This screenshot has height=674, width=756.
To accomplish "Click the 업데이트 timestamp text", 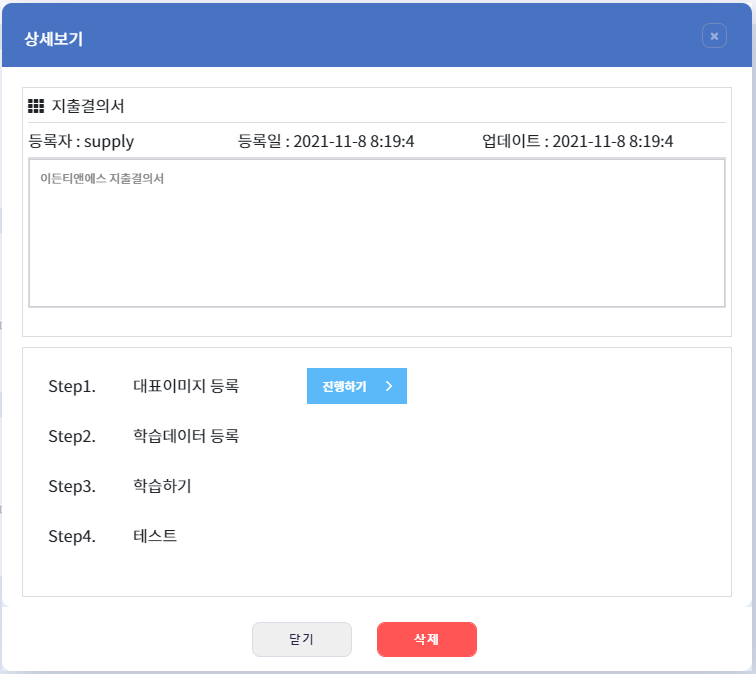I will point(578,141).
